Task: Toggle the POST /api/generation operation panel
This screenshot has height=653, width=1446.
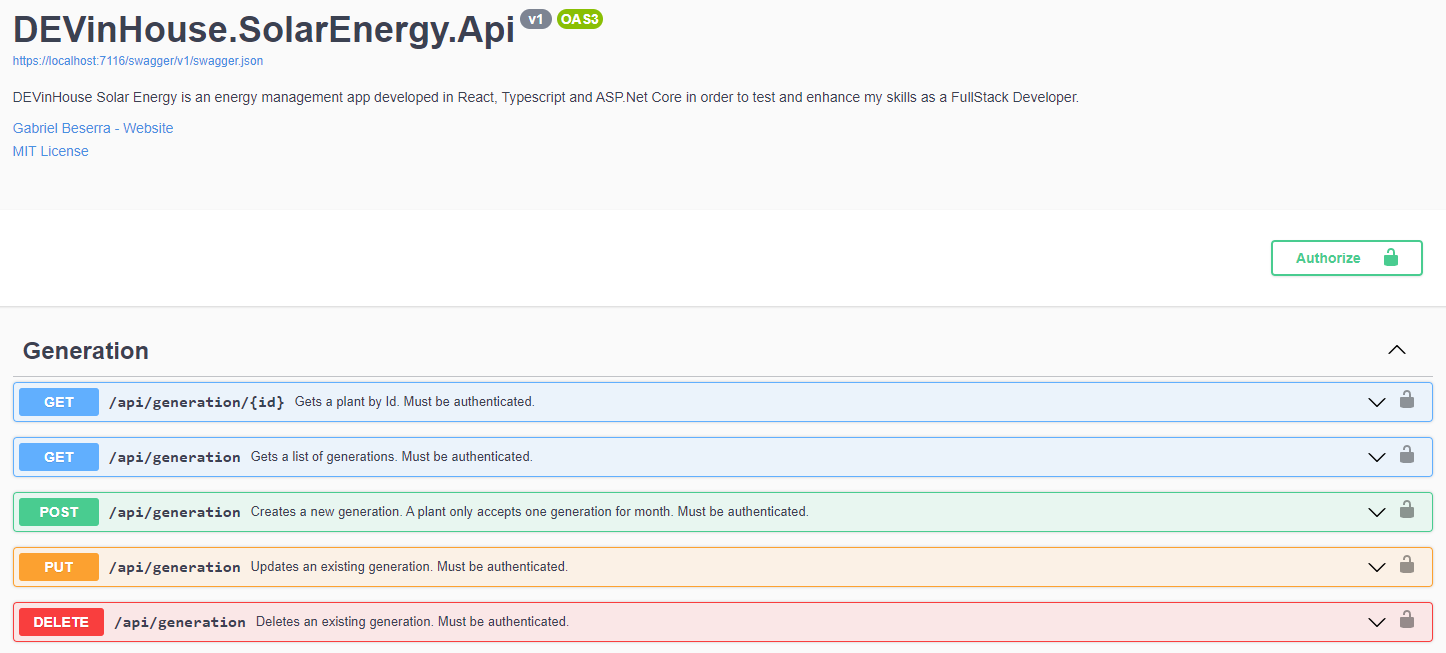Action: 1376,511
